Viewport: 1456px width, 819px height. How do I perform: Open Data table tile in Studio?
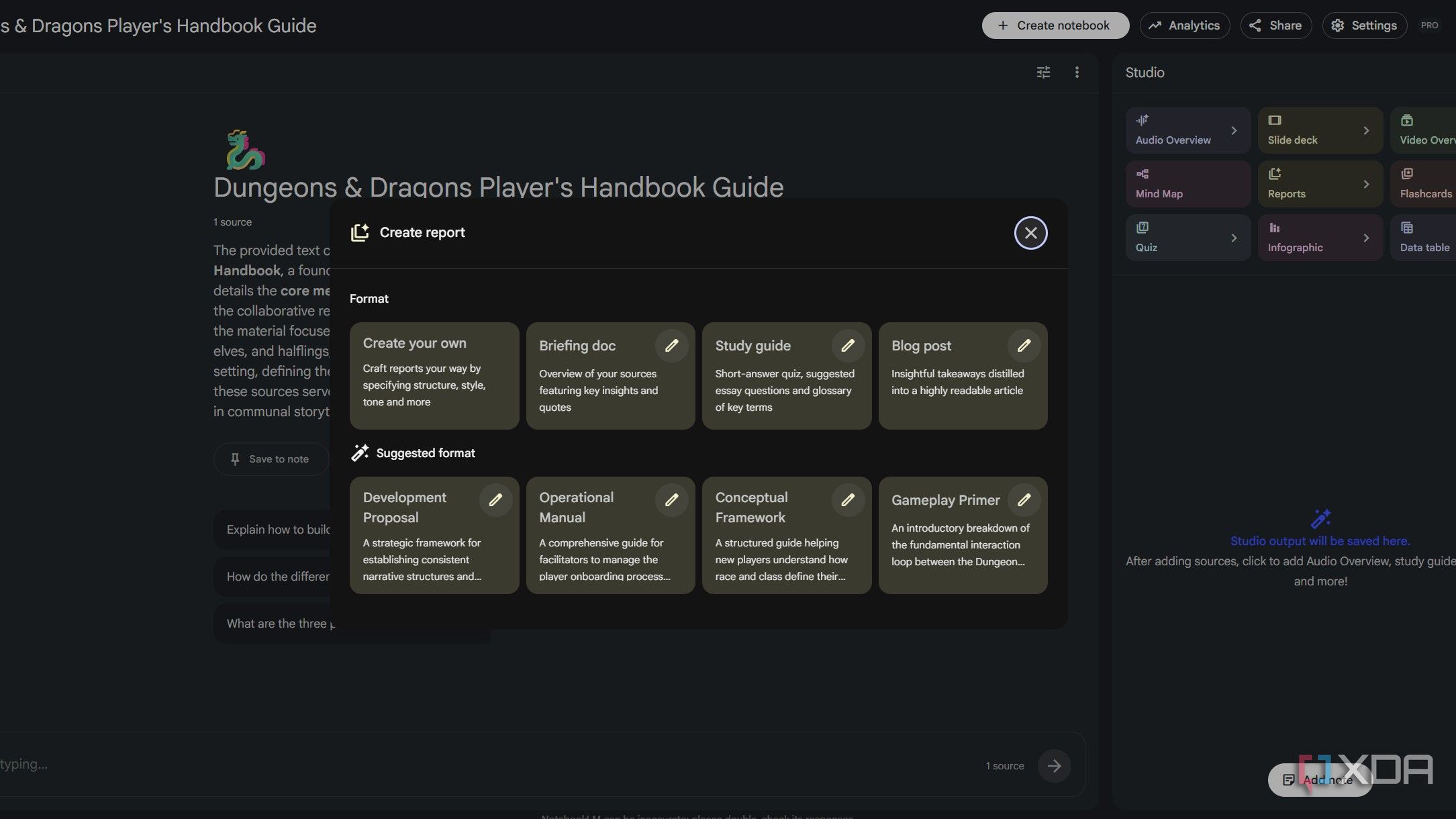1423,238
